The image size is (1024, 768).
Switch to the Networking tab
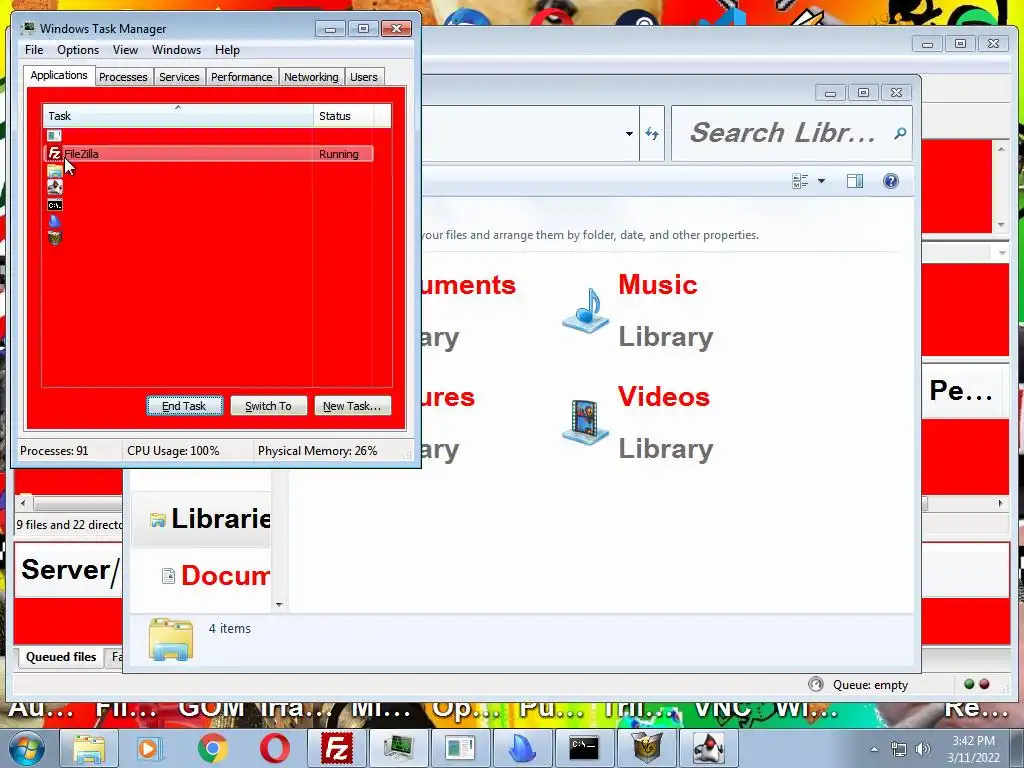[311, 77]
